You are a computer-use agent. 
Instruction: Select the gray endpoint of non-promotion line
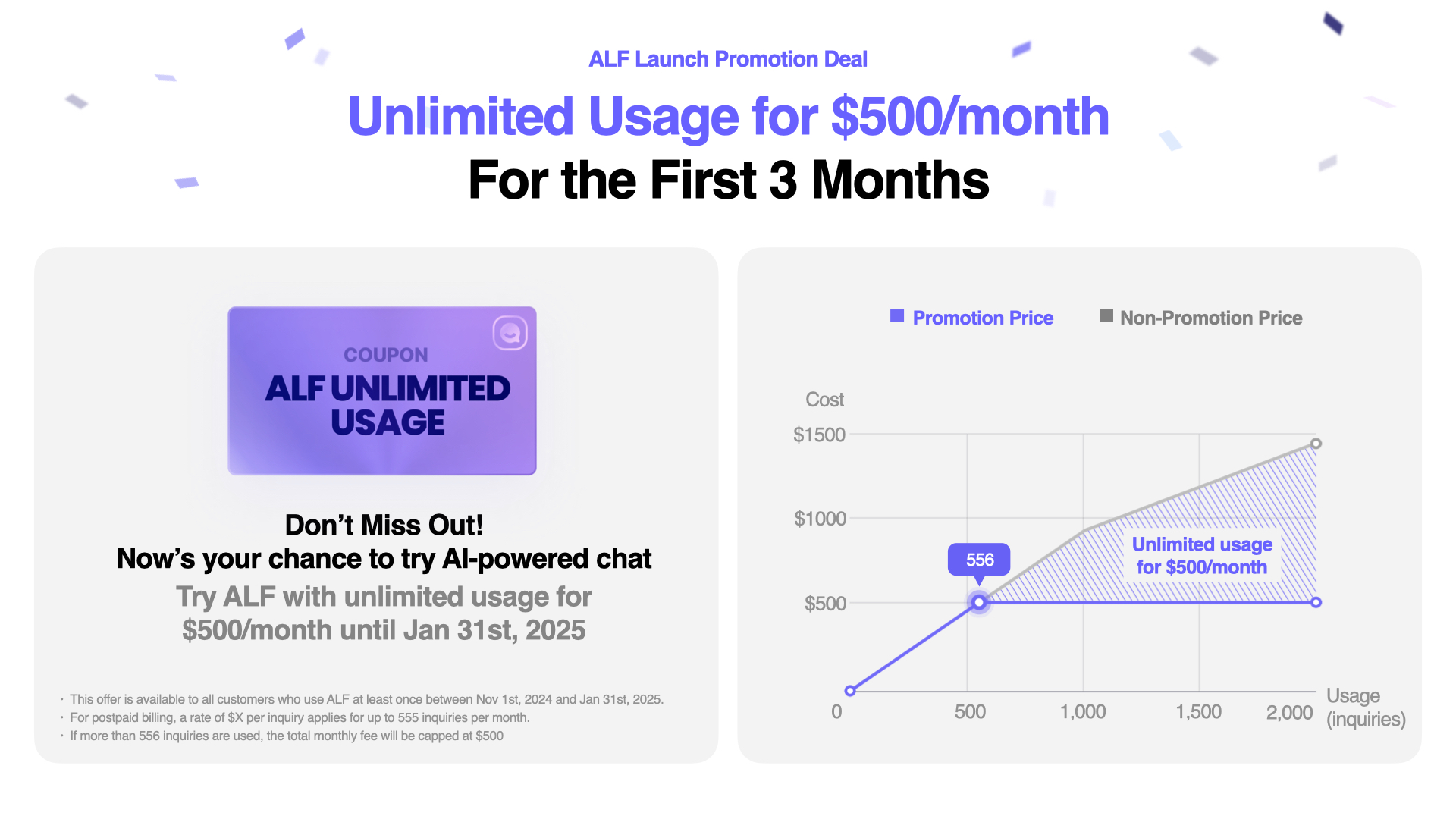pos(1316,444)
